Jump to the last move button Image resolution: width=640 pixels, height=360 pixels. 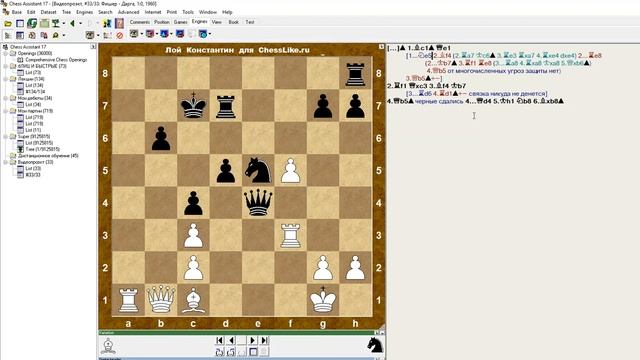tap(264, 340)
